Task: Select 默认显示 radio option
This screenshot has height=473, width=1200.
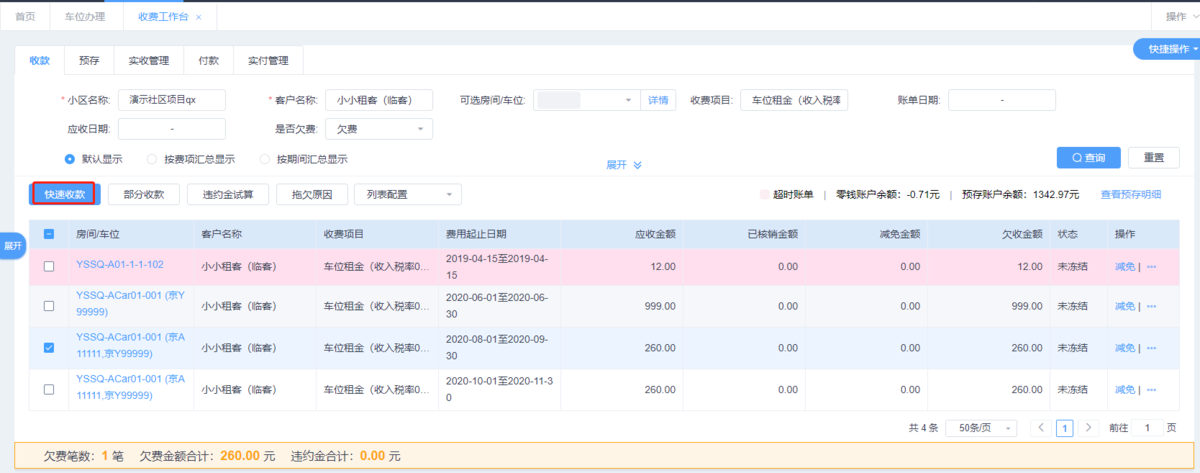Action: [x=70, y=159]
